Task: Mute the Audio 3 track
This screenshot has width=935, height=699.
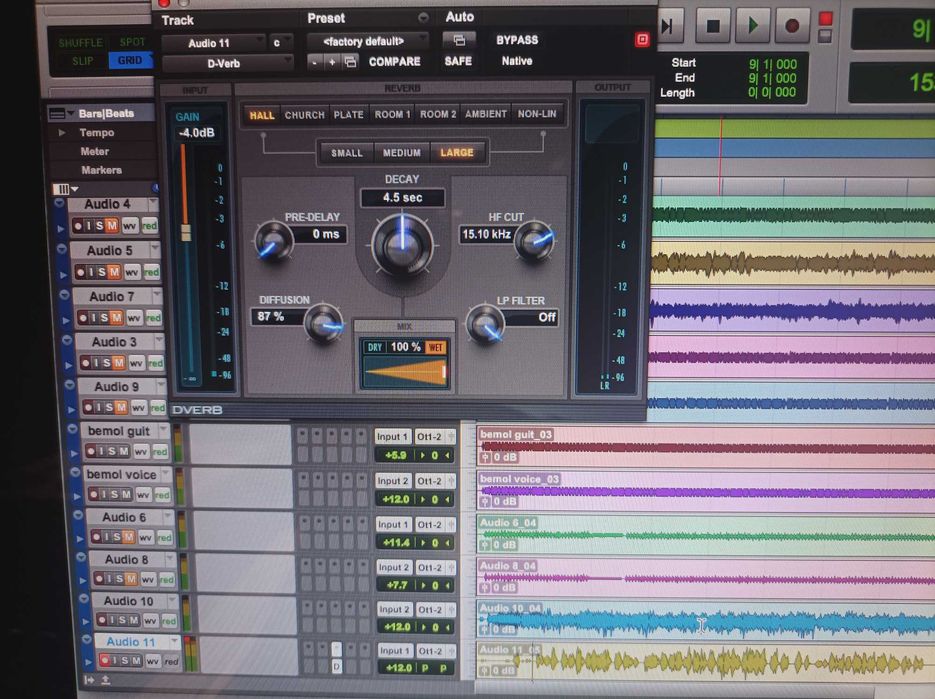Action: pyautogui.click(x=119, y=363)
